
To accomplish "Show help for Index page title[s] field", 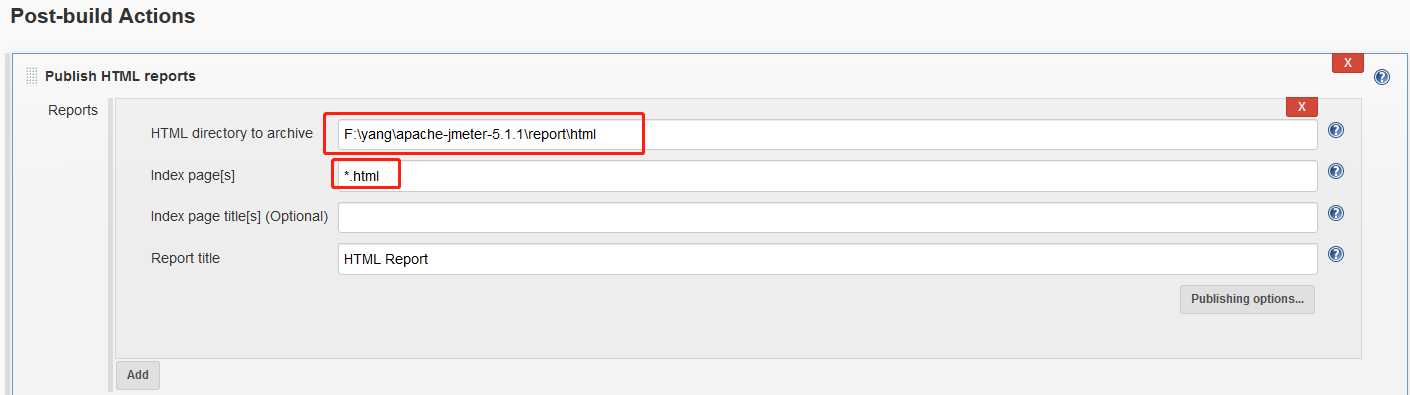I will point(1335,213).
